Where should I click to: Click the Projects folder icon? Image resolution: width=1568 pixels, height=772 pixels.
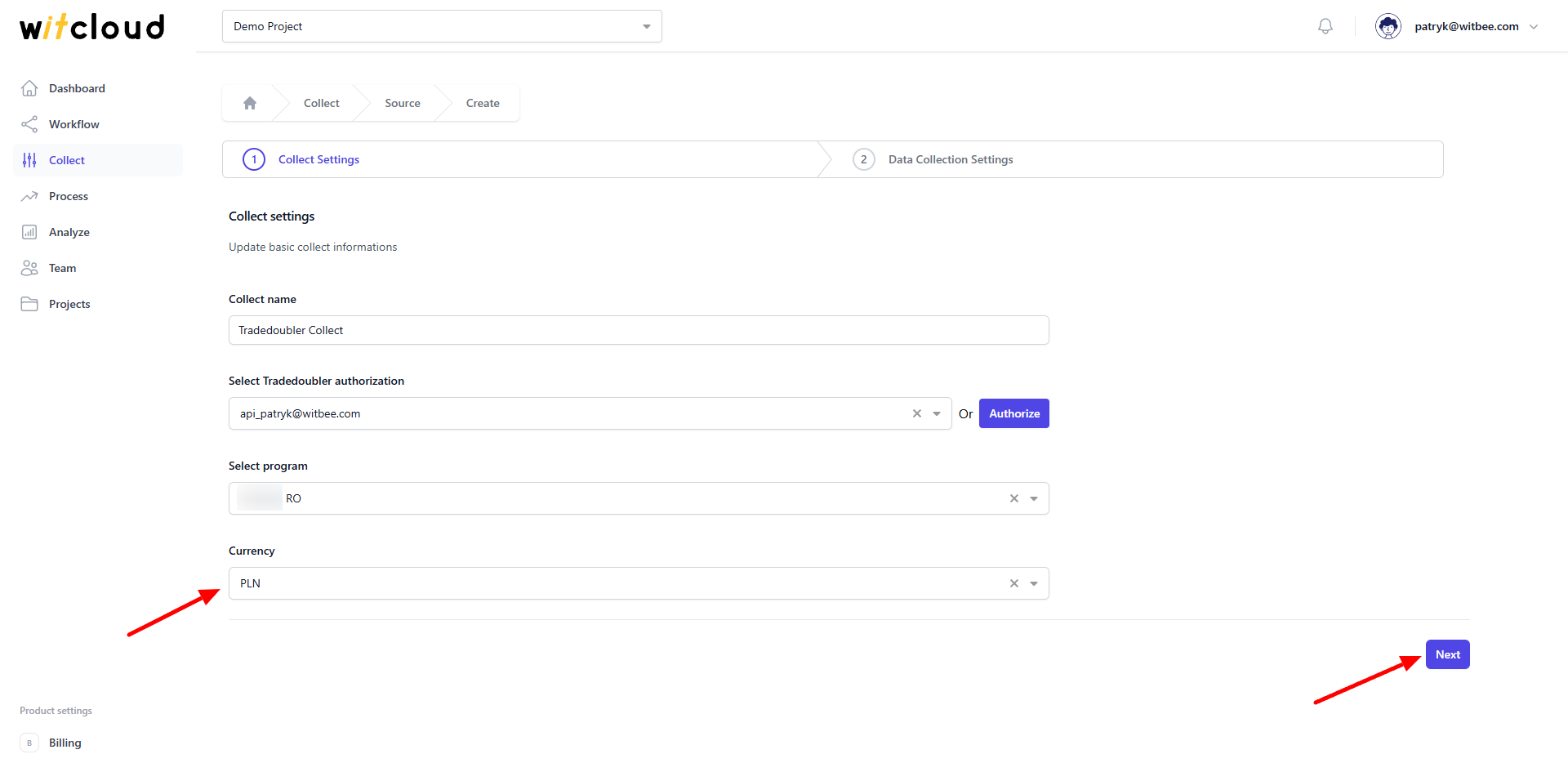(x=29, y=304)
